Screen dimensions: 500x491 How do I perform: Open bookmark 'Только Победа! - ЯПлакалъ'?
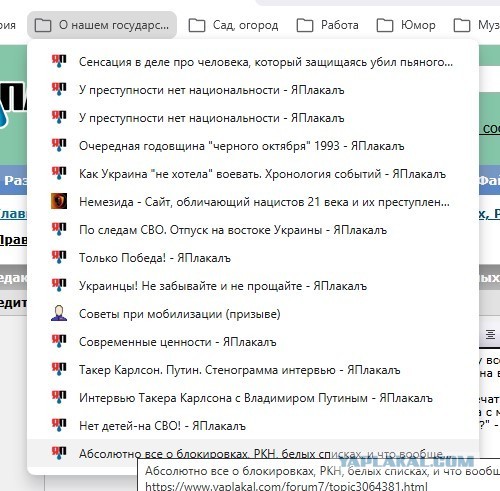pyautogui.click(x=253, y=258)
